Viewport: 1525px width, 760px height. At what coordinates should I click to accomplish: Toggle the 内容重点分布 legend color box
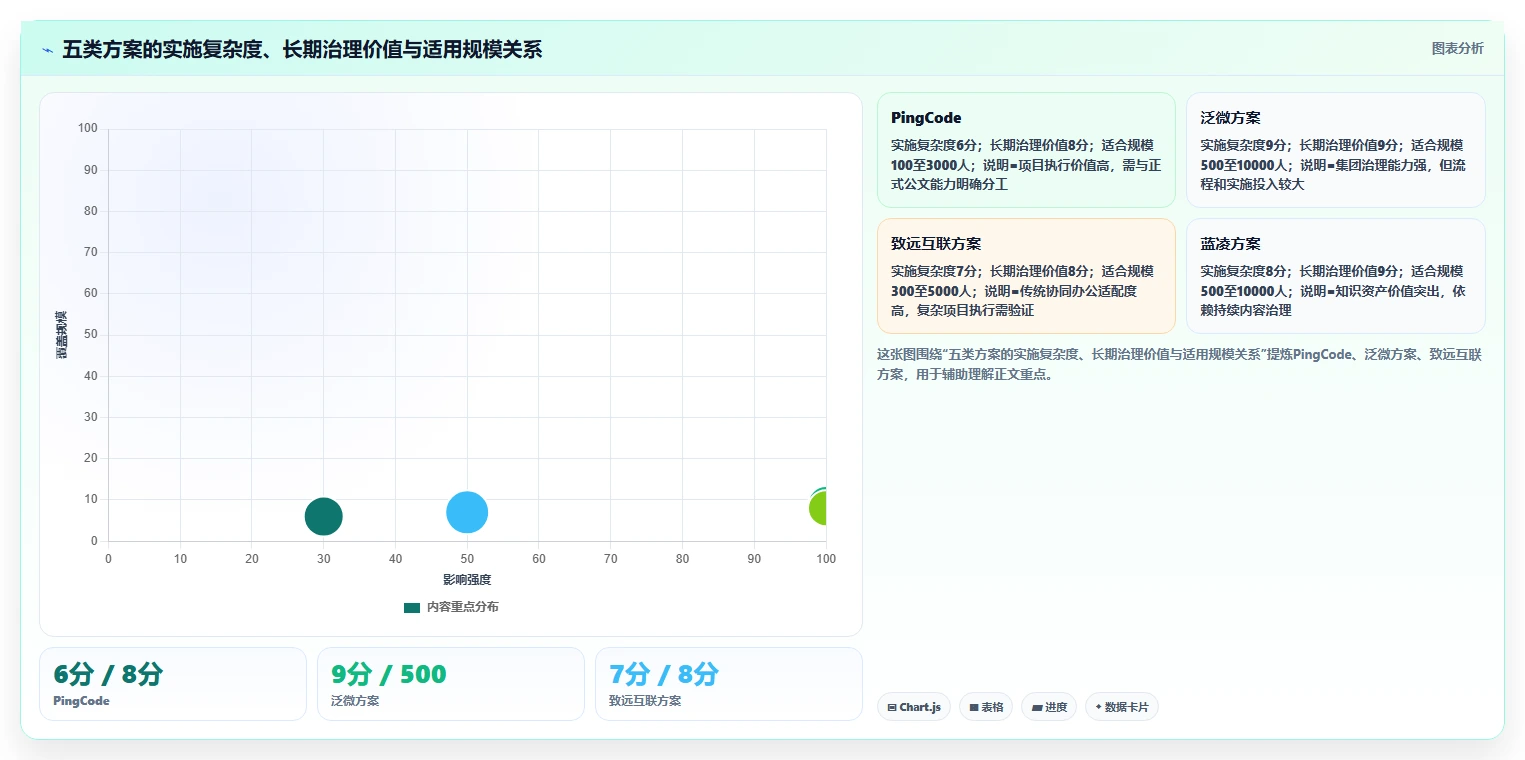point(412,607)
